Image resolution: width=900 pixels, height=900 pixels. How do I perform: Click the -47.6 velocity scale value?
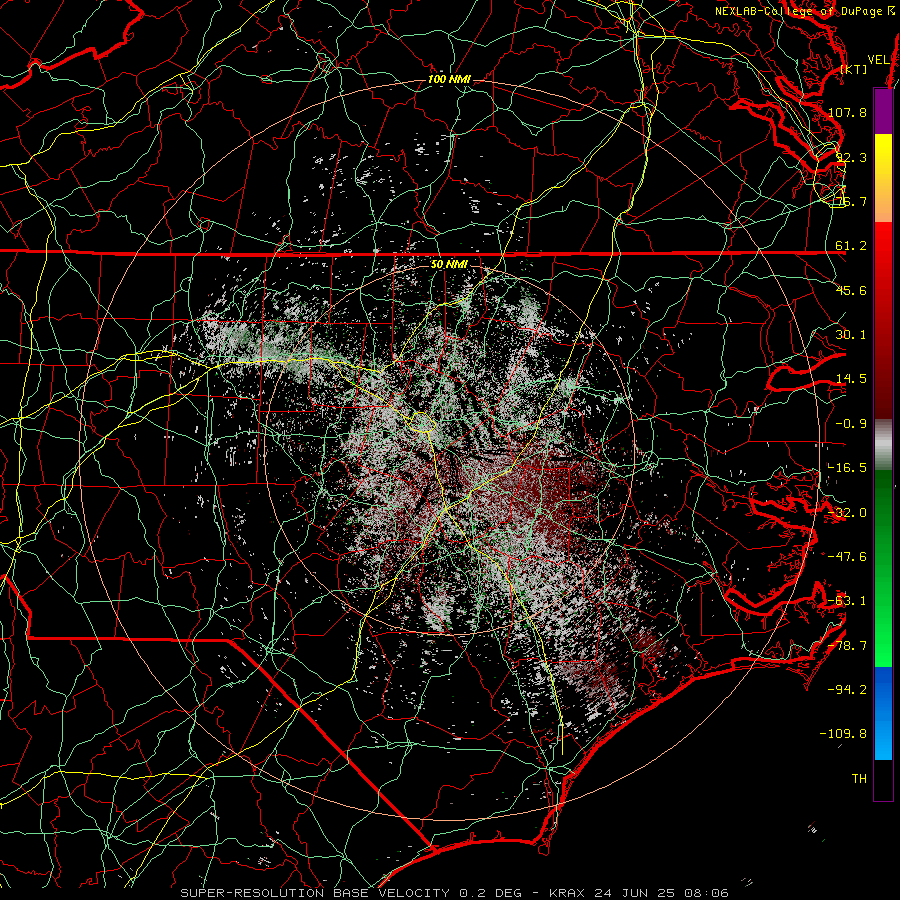click(848, 557)
